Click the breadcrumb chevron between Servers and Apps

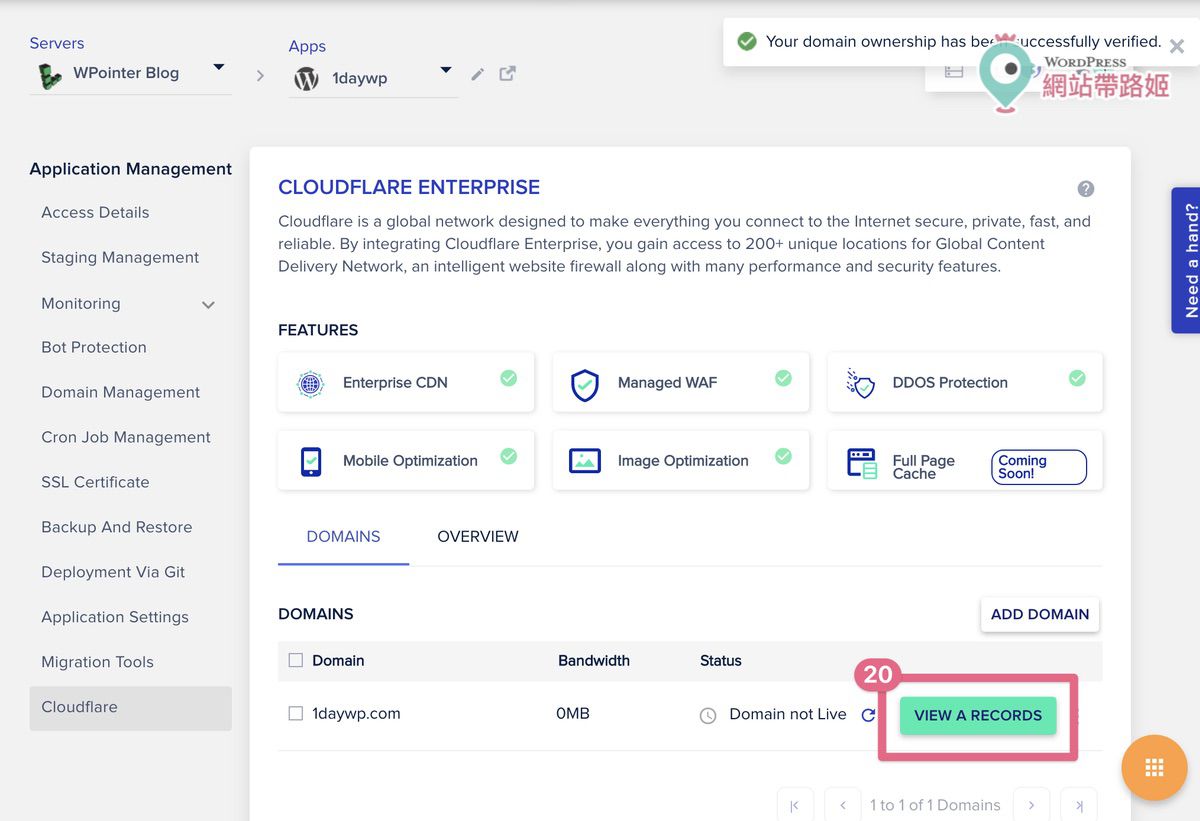(x=260, y=76)
